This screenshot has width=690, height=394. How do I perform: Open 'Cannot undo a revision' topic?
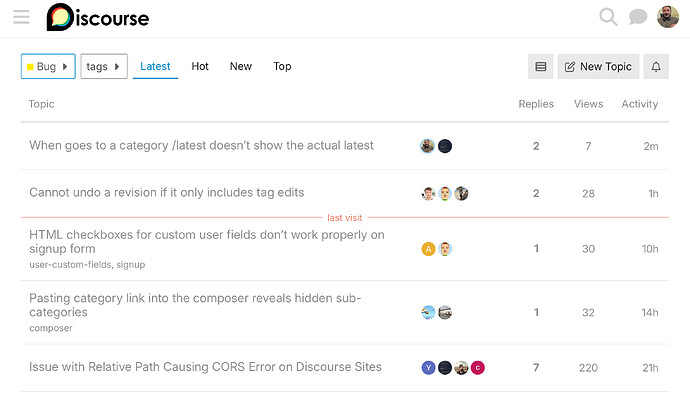(x=166, y=192)
